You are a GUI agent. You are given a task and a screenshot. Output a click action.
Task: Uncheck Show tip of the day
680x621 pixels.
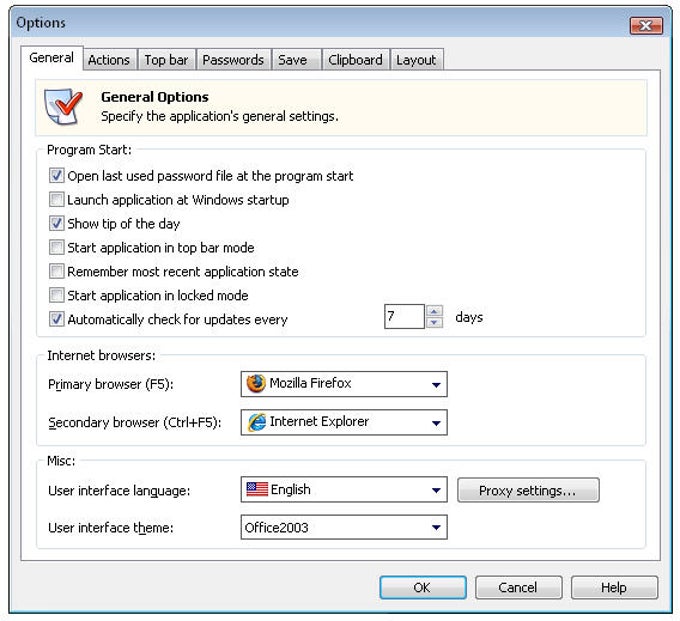[x=57, y=224]
